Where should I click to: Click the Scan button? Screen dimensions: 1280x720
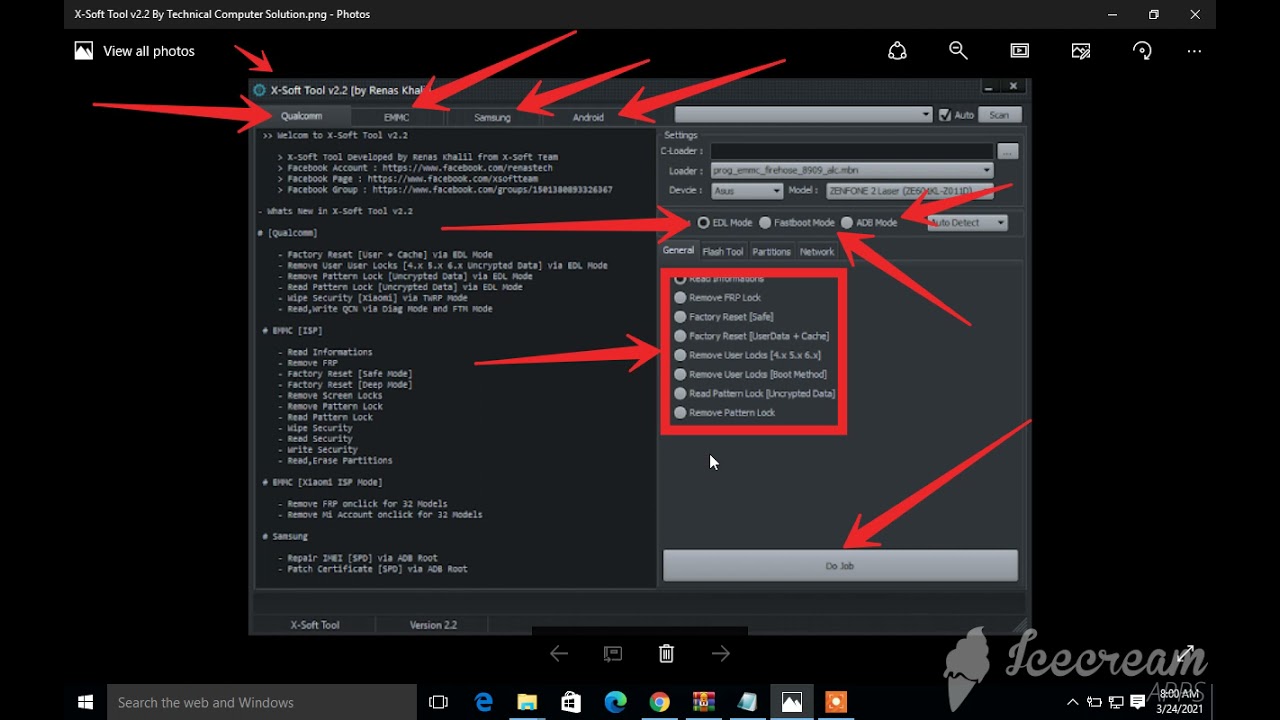coord(999,115)
